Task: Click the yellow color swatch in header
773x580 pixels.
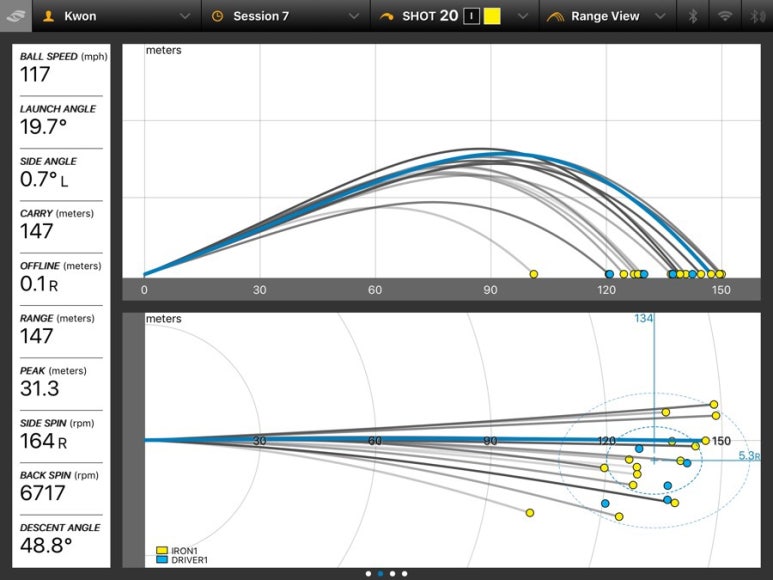Action: pos(492,16)
